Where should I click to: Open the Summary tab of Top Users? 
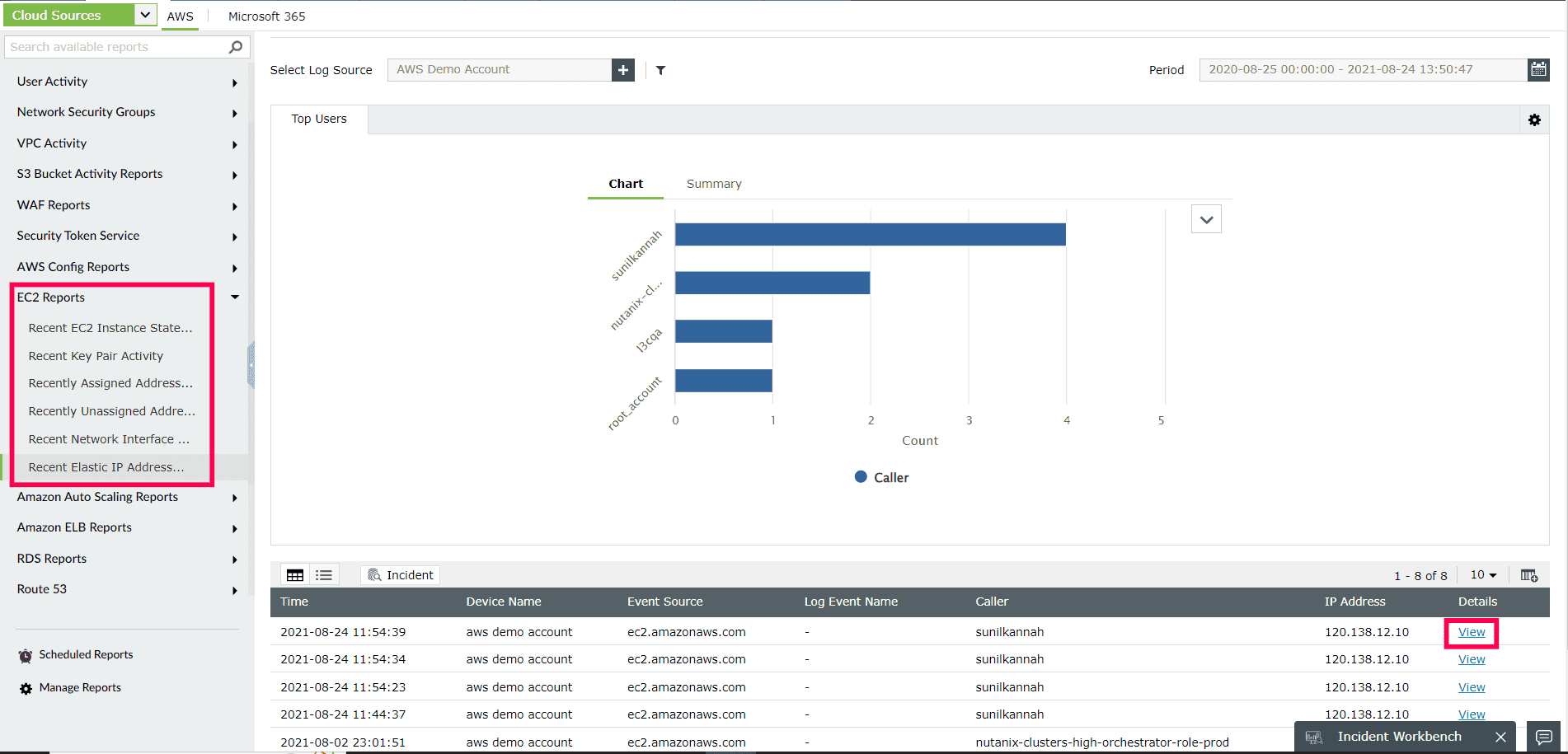click(x=713, y=183)
